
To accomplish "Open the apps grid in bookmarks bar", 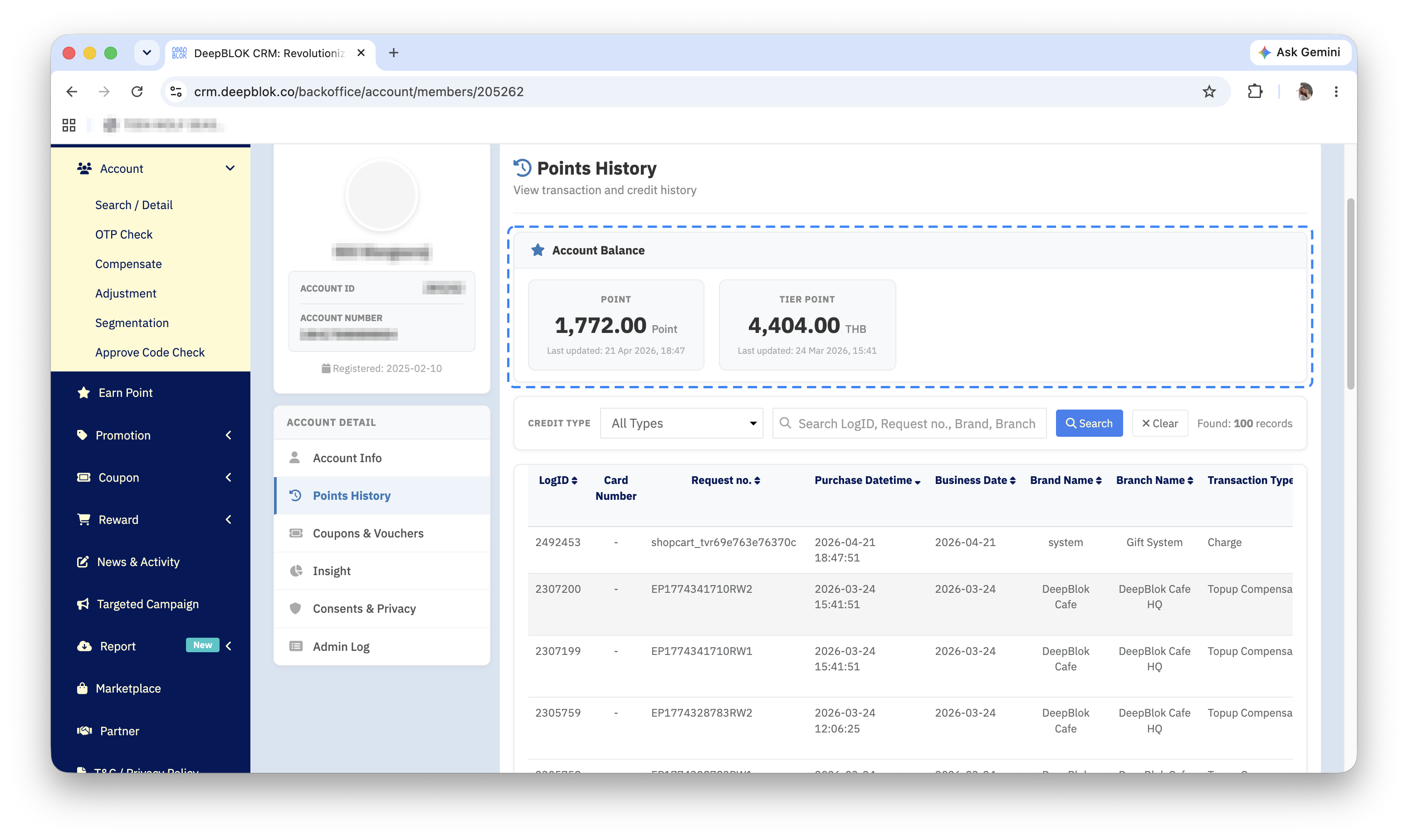I will (69, 125).
